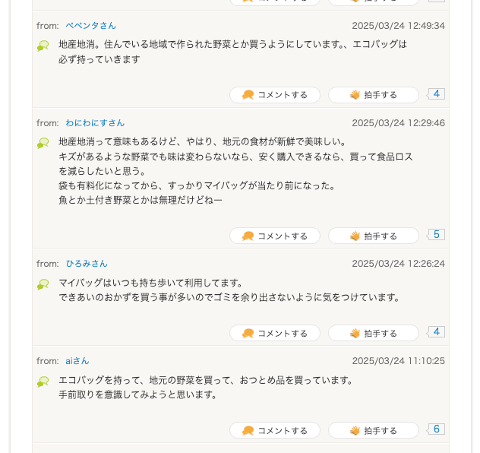This screenshot has width=480, height=453.
Task: Click applause count 4 on ひろみさん's post
Action: (436, 332)
